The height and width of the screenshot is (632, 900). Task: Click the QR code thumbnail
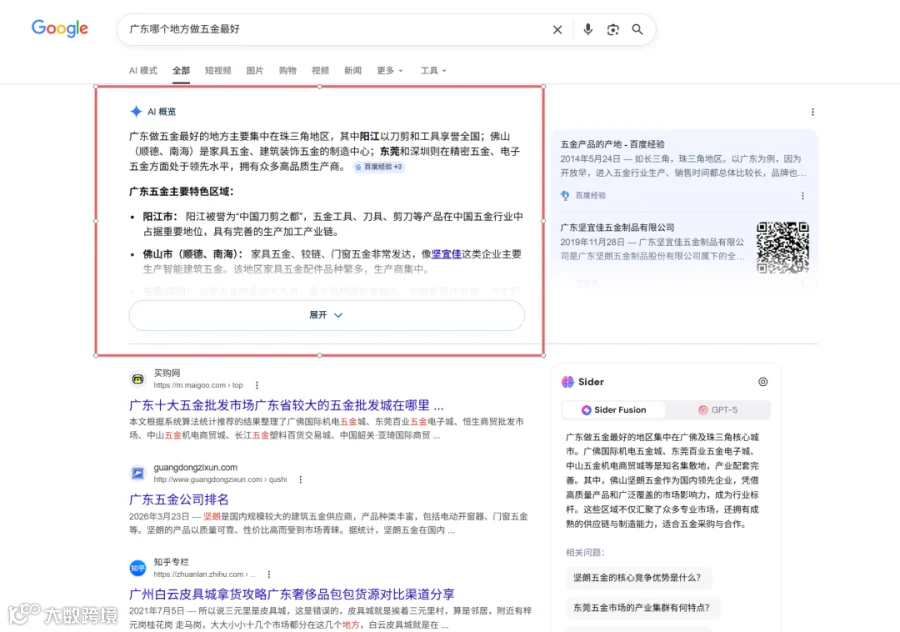tap(783, 247)
